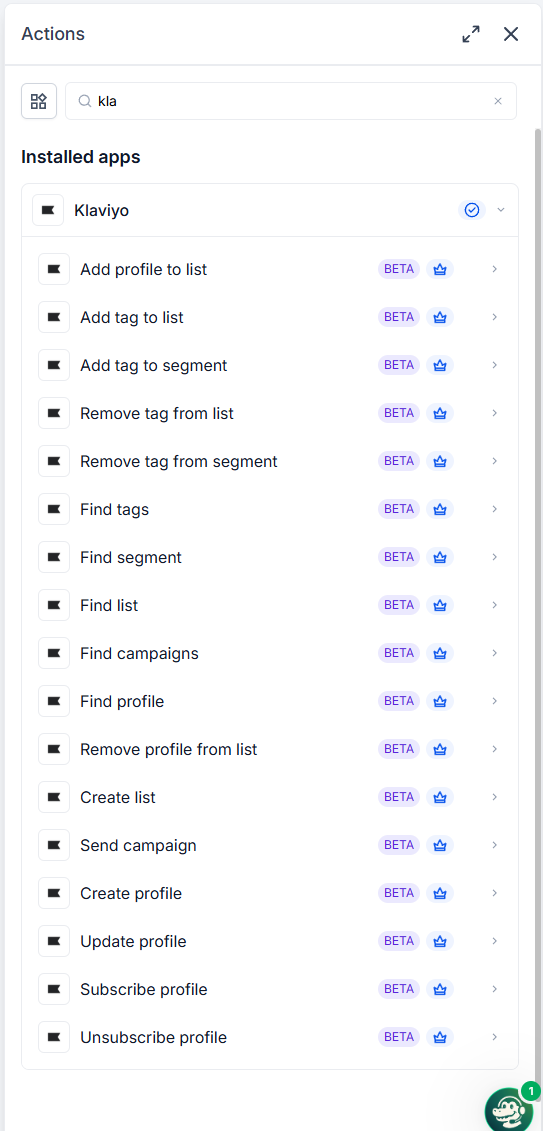
Task: Select the Subscribe profile action
Action: click(270, 989)
